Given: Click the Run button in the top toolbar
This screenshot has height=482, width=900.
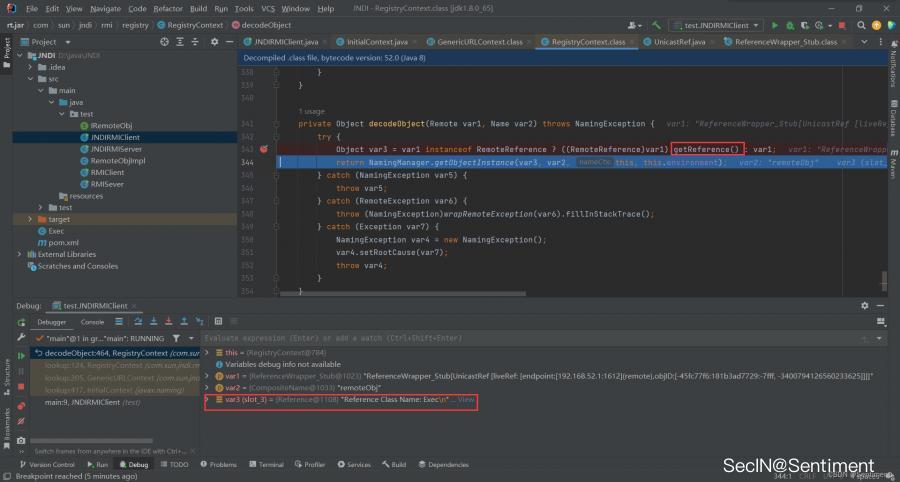Looking at the screenshot, I should (774, 25).
